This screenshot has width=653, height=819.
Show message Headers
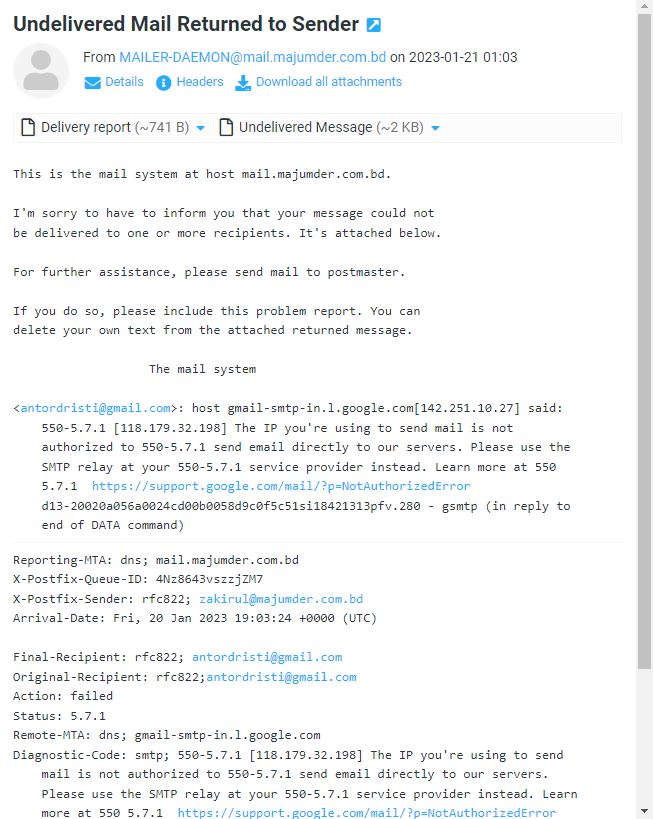[x=200, y=82]
